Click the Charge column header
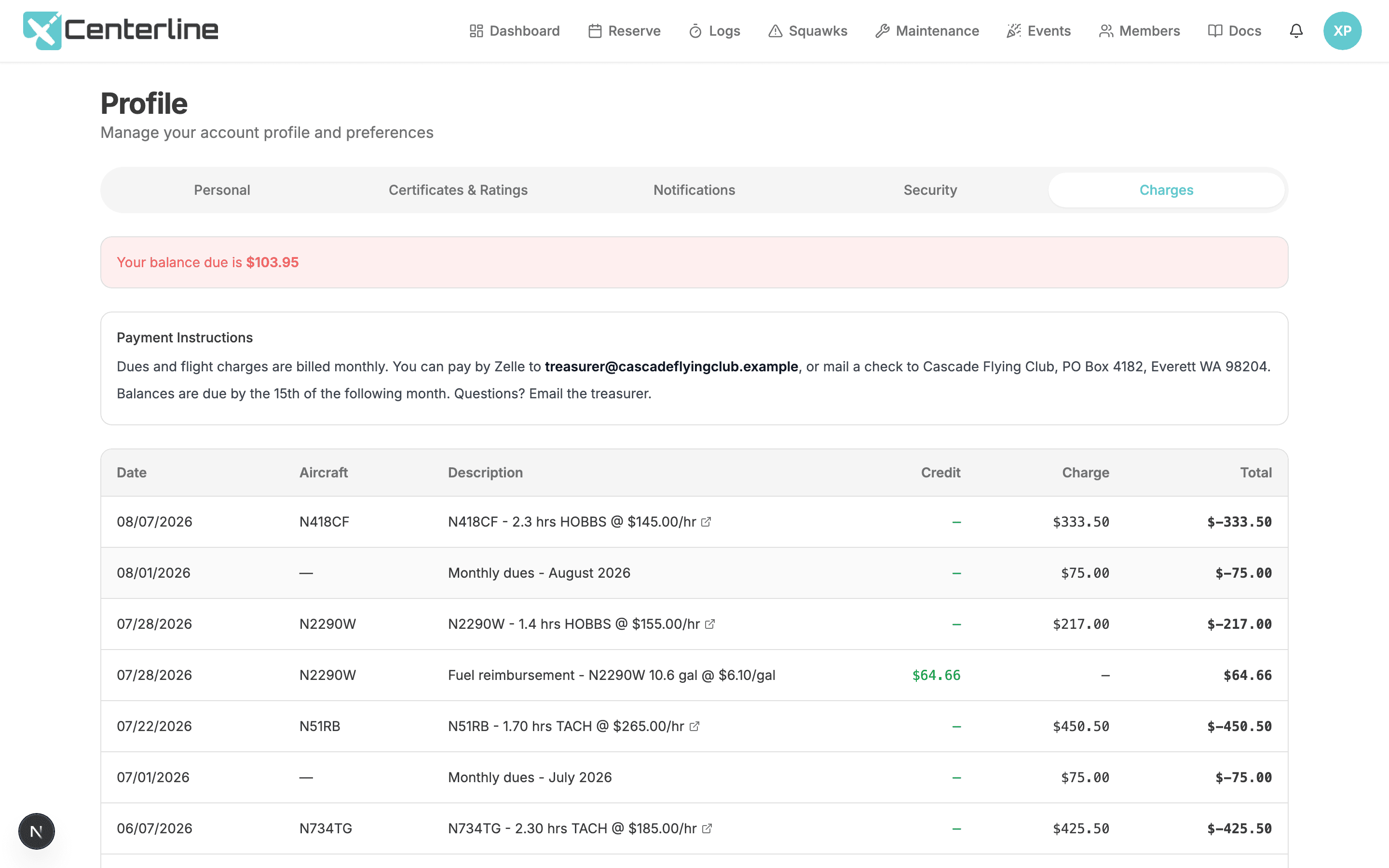 (1085, 473)
